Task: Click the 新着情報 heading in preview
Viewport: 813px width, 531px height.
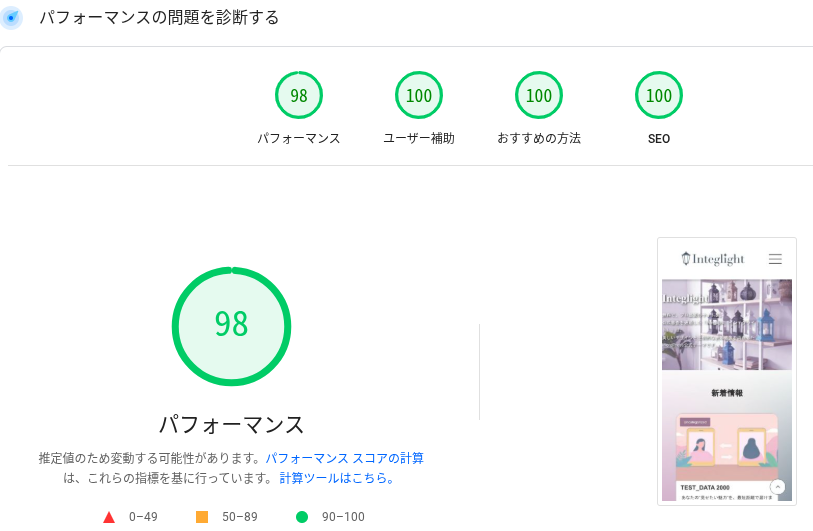Action: coord(727,393)
